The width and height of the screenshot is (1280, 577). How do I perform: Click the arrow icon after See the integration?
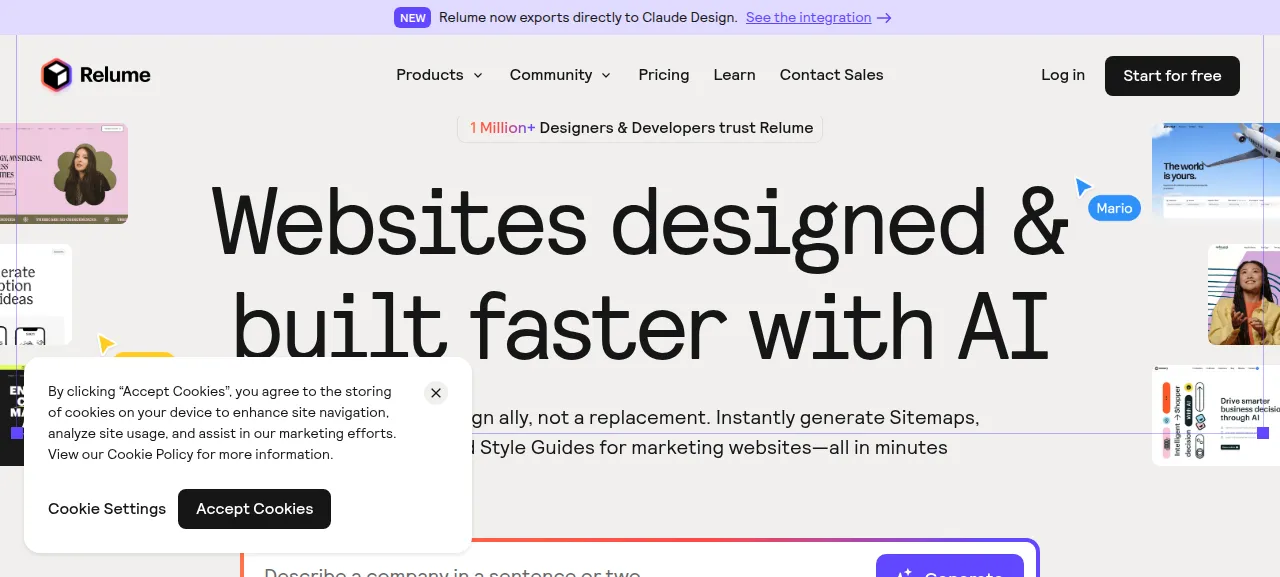pos(883,18)
